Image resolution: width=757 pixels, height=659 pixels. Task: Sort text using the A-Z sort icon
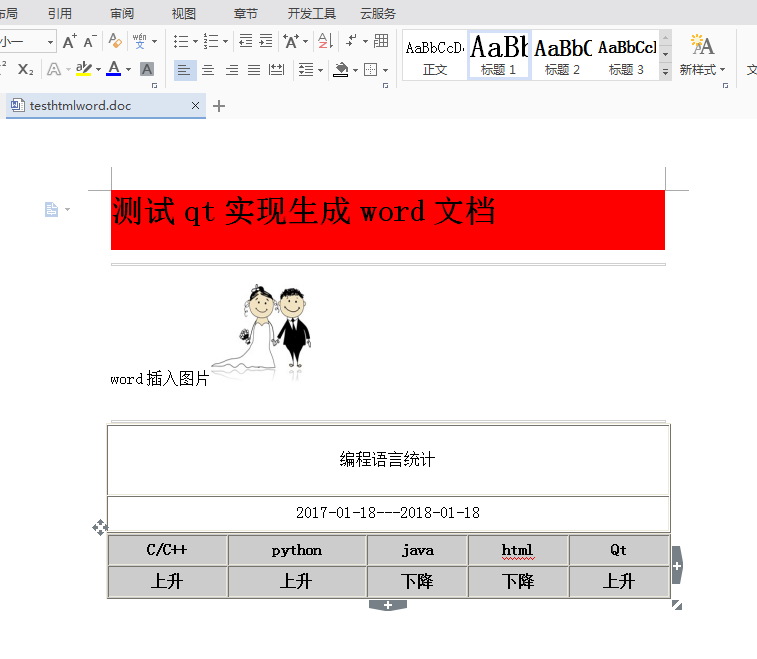(x=325, y=41)
